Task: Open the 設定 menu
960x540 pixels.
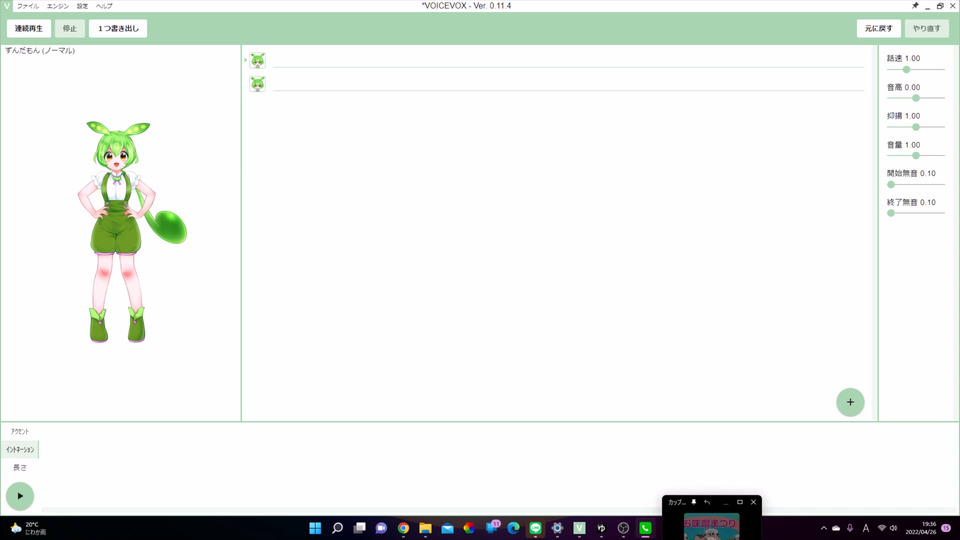Action: [x=82, y=6]
